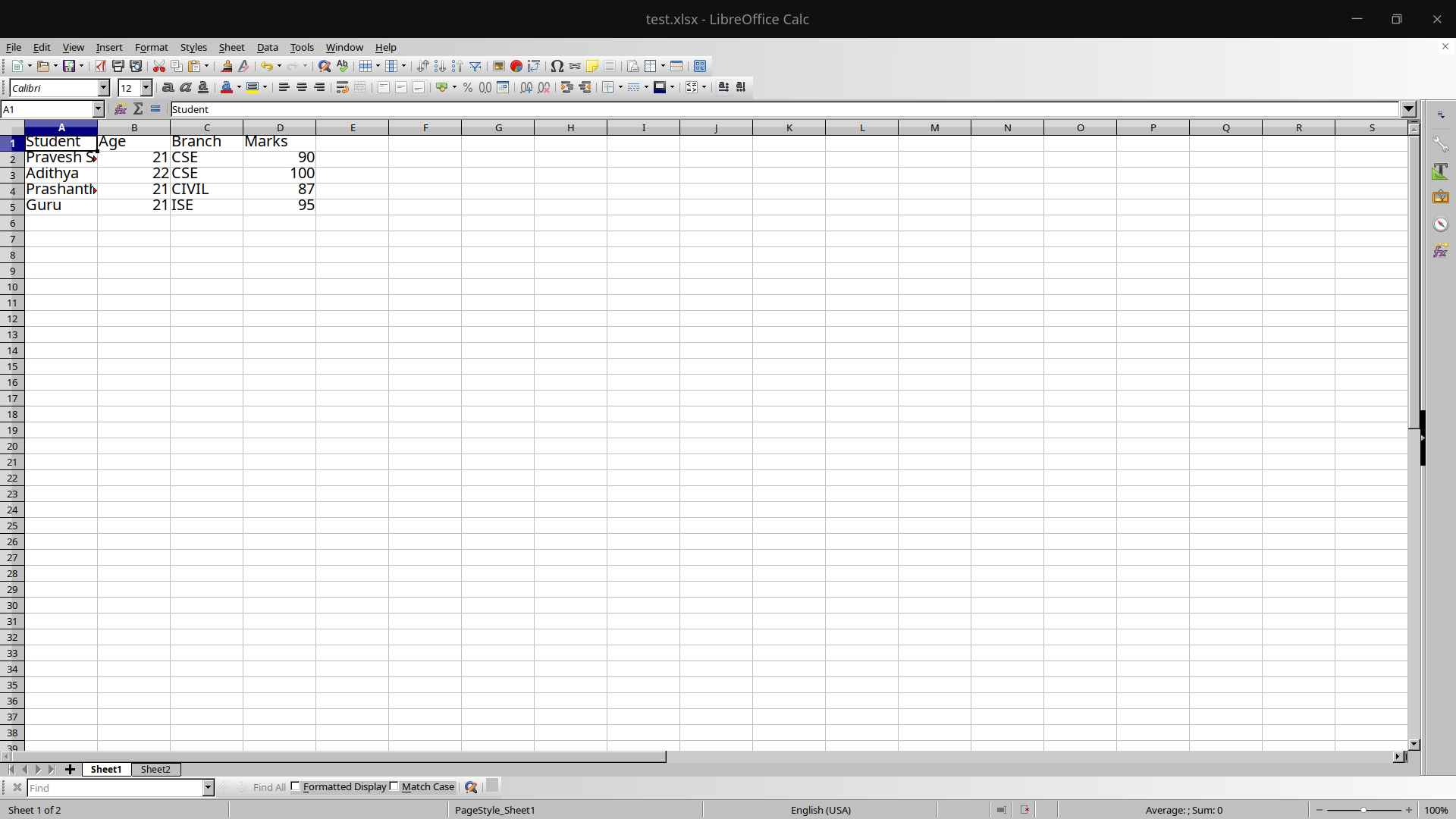1456x819 pixels.
Task: Click Find All button in search bar
Action: point(268,787)
